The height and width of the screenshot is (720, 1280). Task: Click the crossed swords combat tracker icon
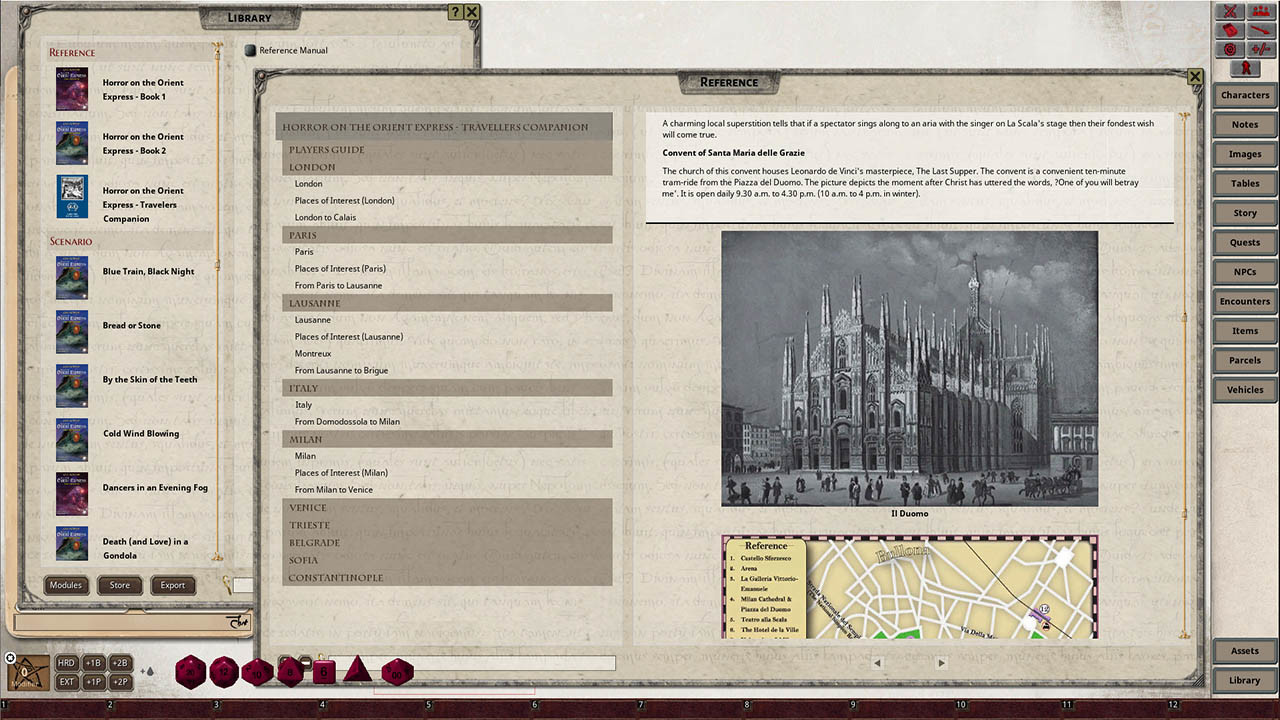[x=1230, y=11]
